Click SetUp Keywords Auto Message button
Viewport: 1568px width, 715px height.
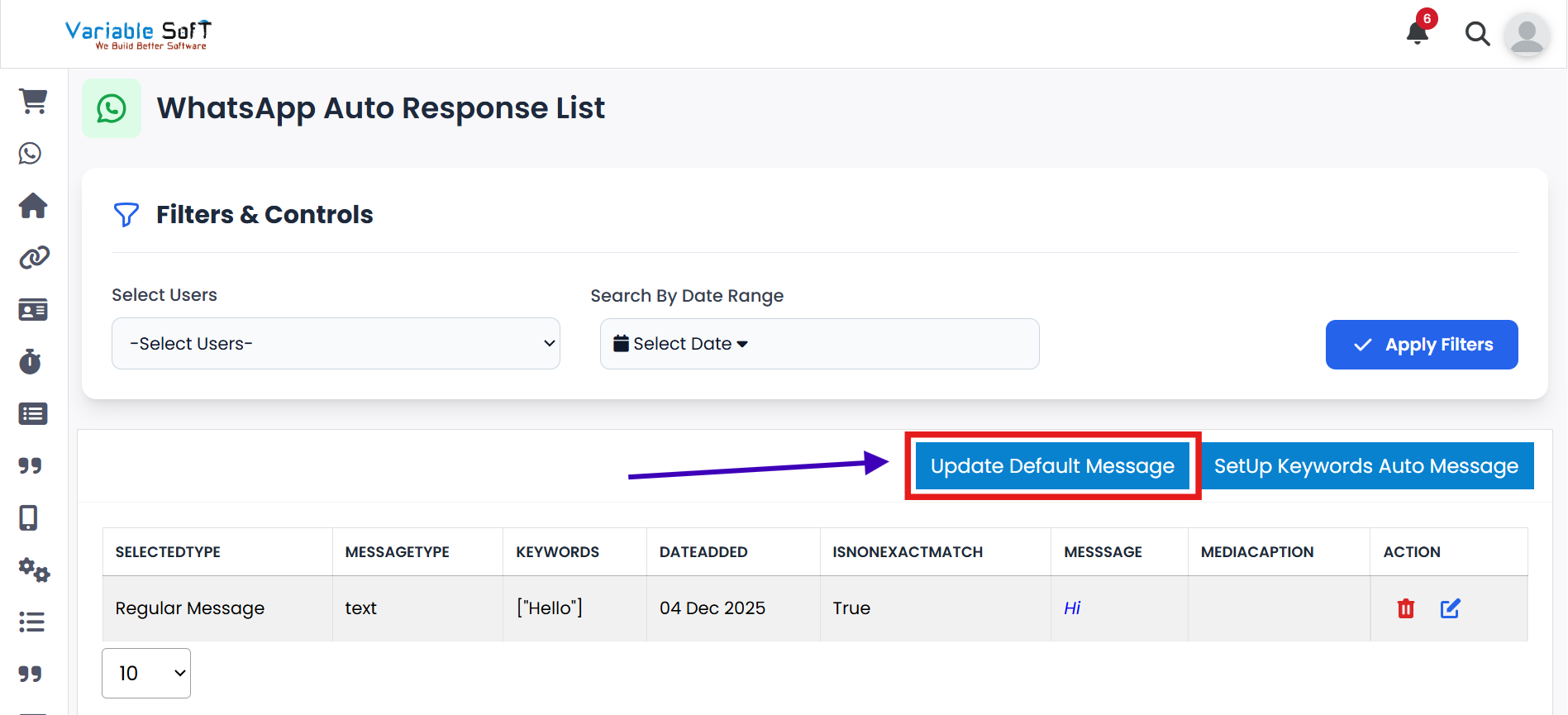[1365, 466]
